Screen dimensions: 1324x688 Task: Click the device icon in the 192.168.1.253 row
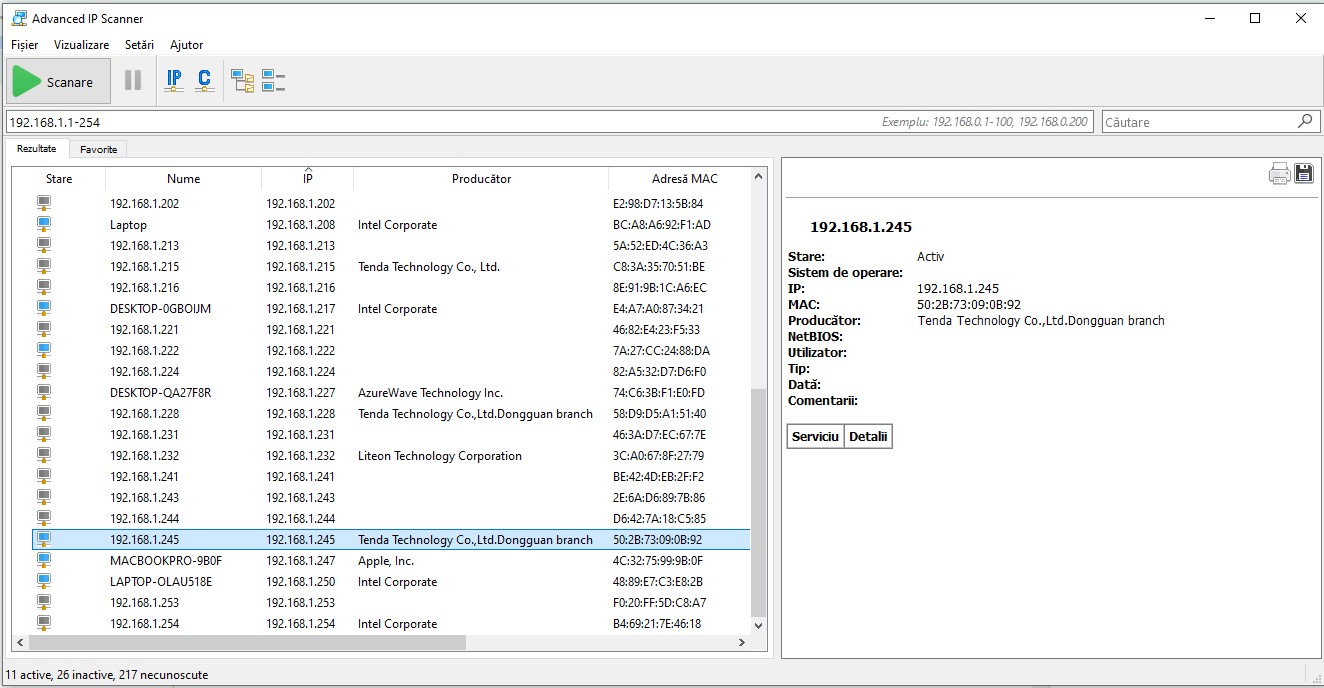point(44,602)
